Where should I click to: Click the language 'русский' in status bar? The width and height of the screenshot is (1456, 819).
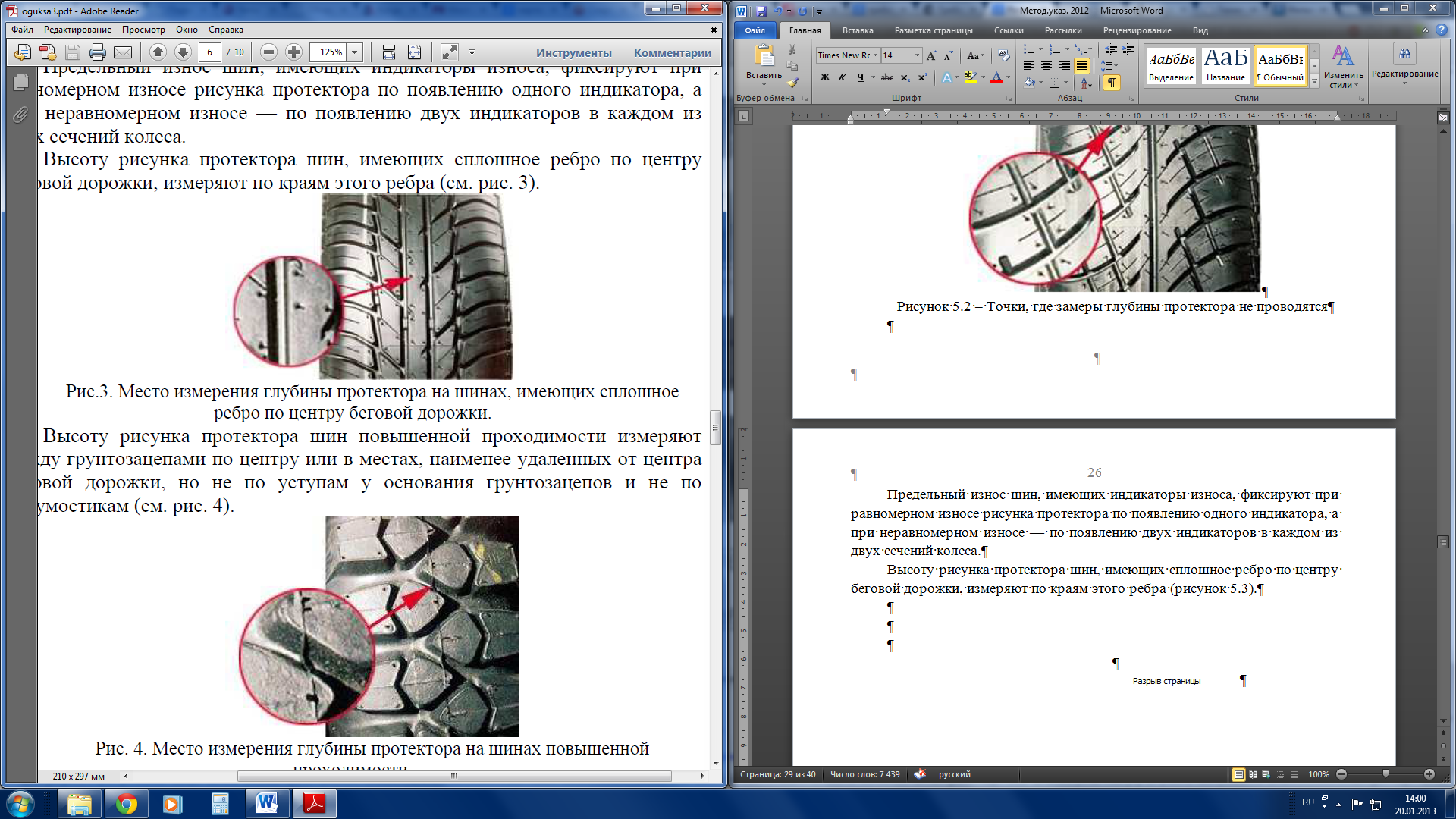(954, 774)
